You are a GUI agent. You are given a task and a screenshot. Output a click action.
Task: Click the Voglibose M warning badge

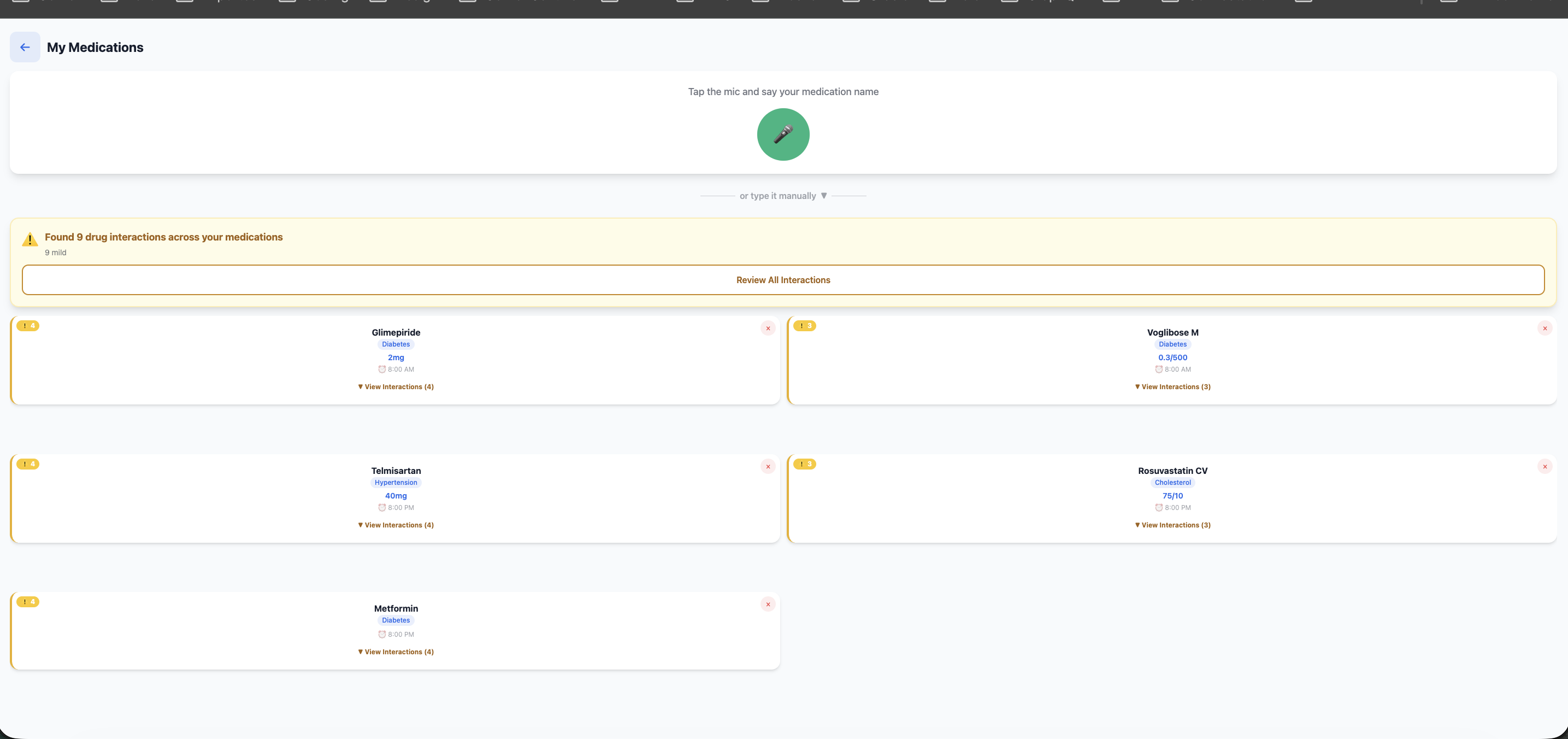(x=805, y=326)
